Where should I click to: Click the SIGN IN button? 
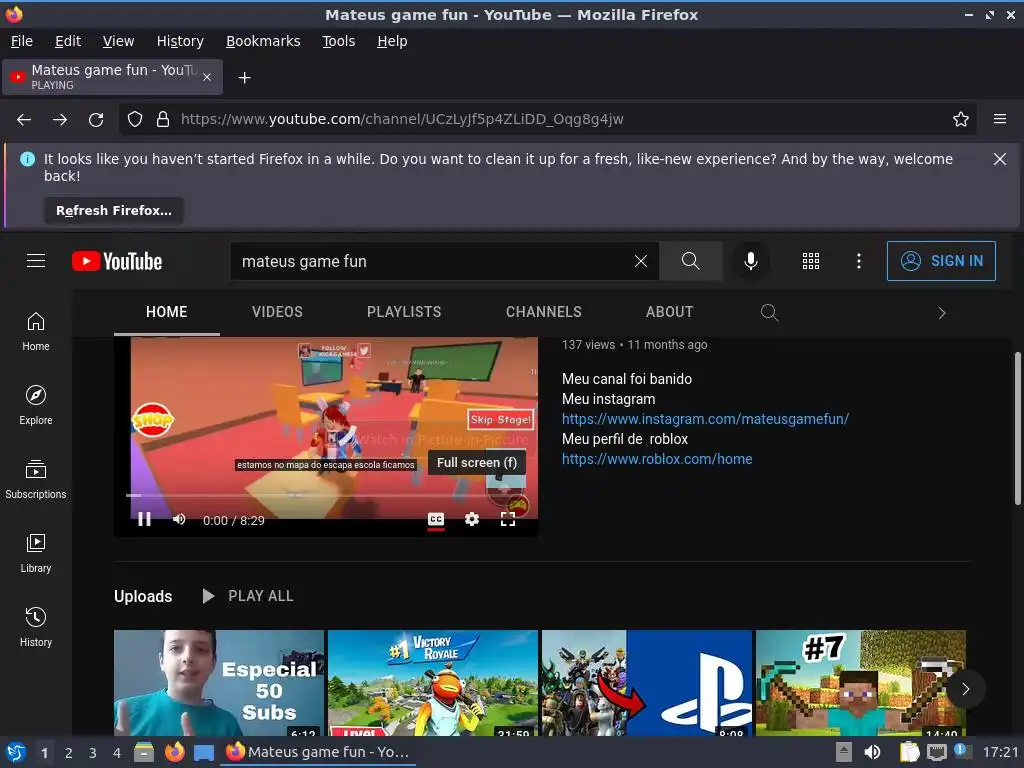pos(941,261)
